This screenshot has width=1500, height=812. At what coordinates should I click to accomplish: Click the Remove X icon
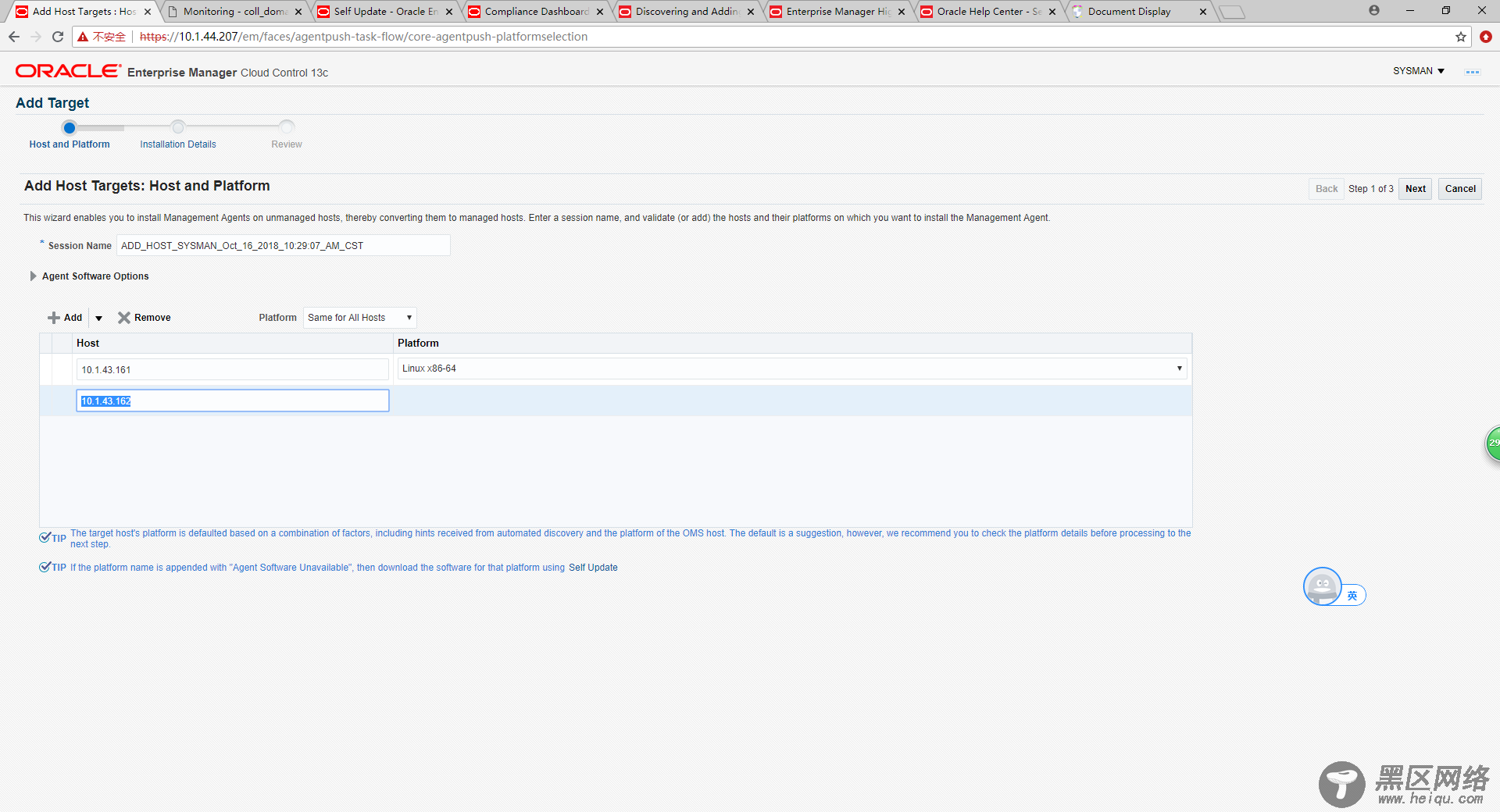[x=124, y=318]
